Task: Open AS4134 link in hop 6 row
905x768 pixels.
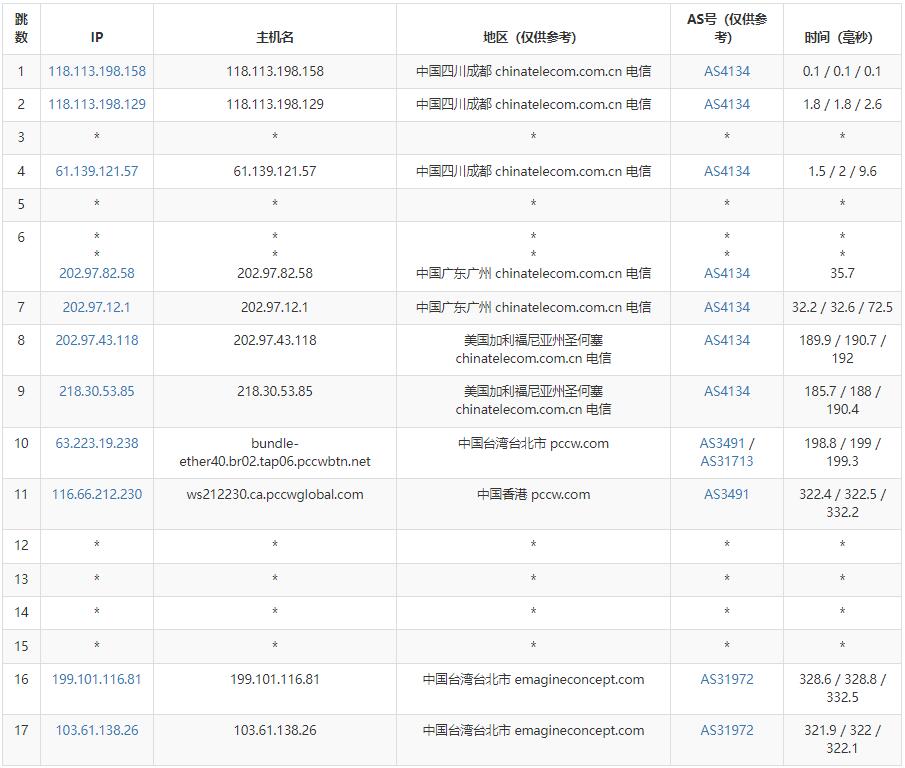Action: [727, 273]
